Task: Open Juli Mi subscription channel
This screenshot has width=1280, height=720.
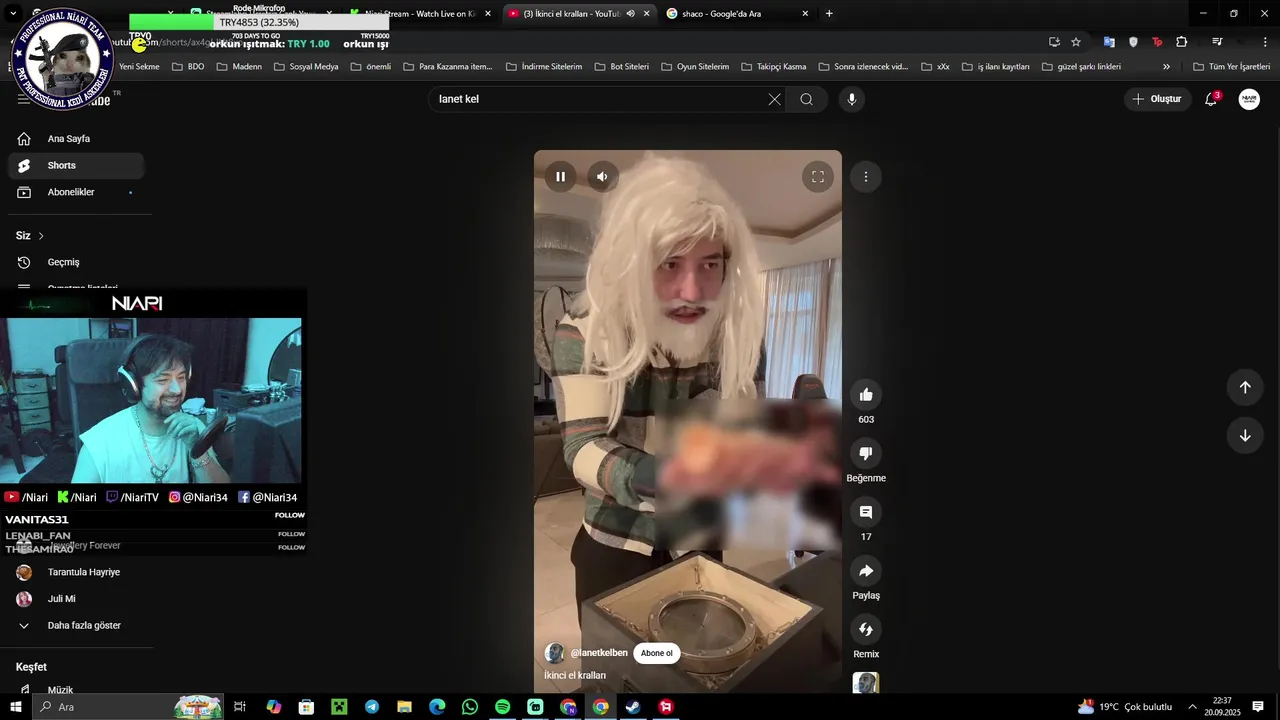Action: (x=75, y=599)
